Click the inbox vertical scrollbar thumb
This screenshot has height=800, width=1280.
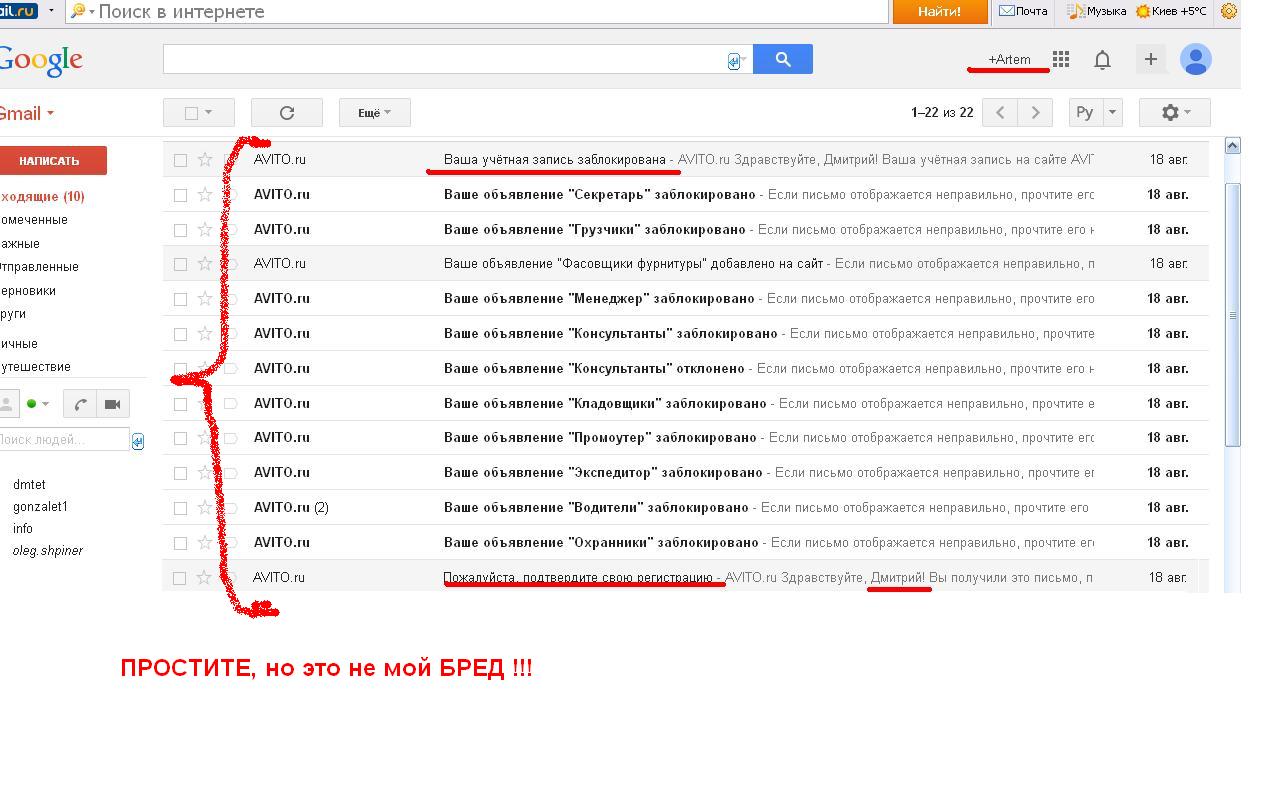tap(1232, 313)
